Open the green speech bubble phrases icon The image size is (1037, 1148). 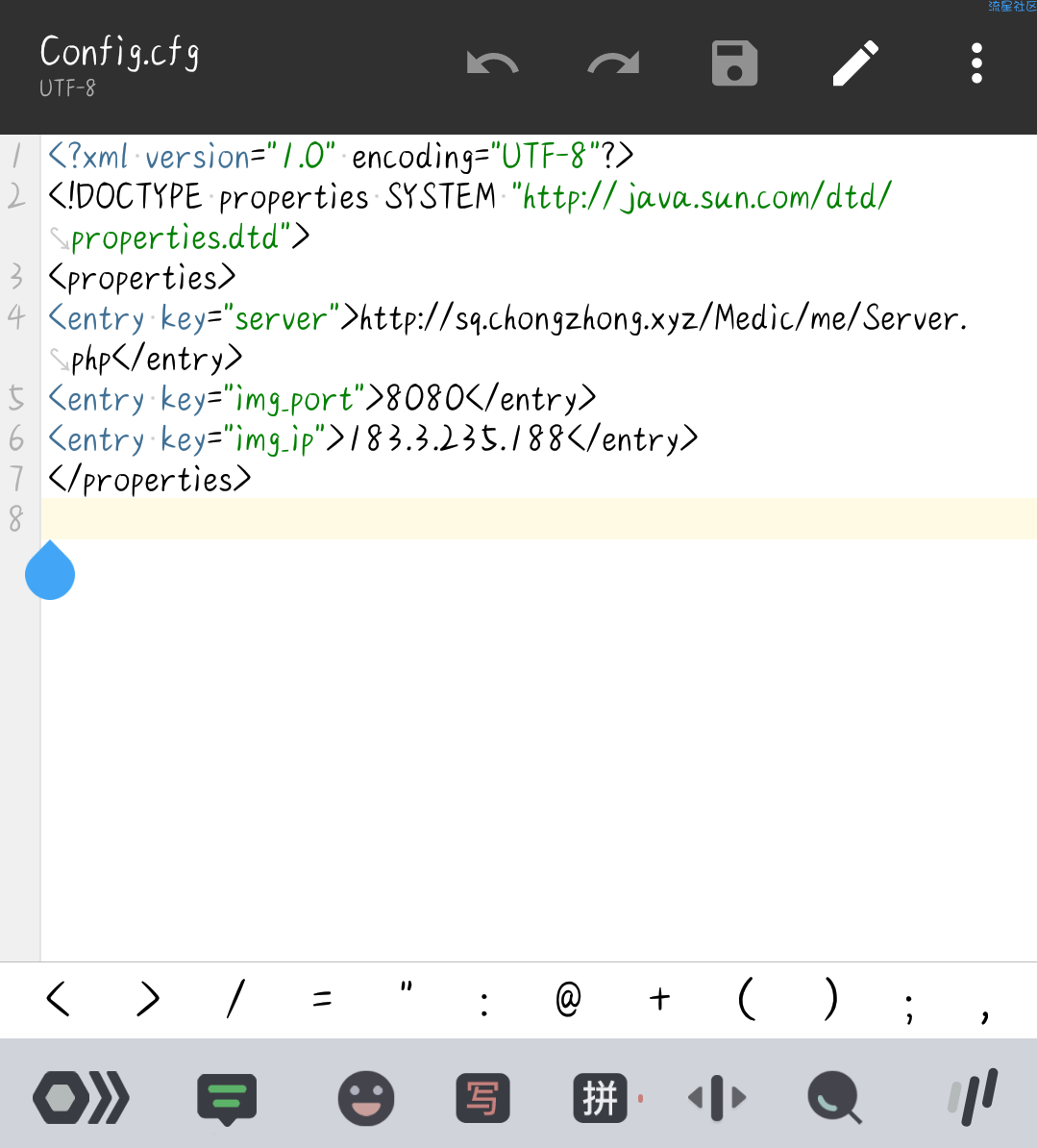click(227, 1099)
